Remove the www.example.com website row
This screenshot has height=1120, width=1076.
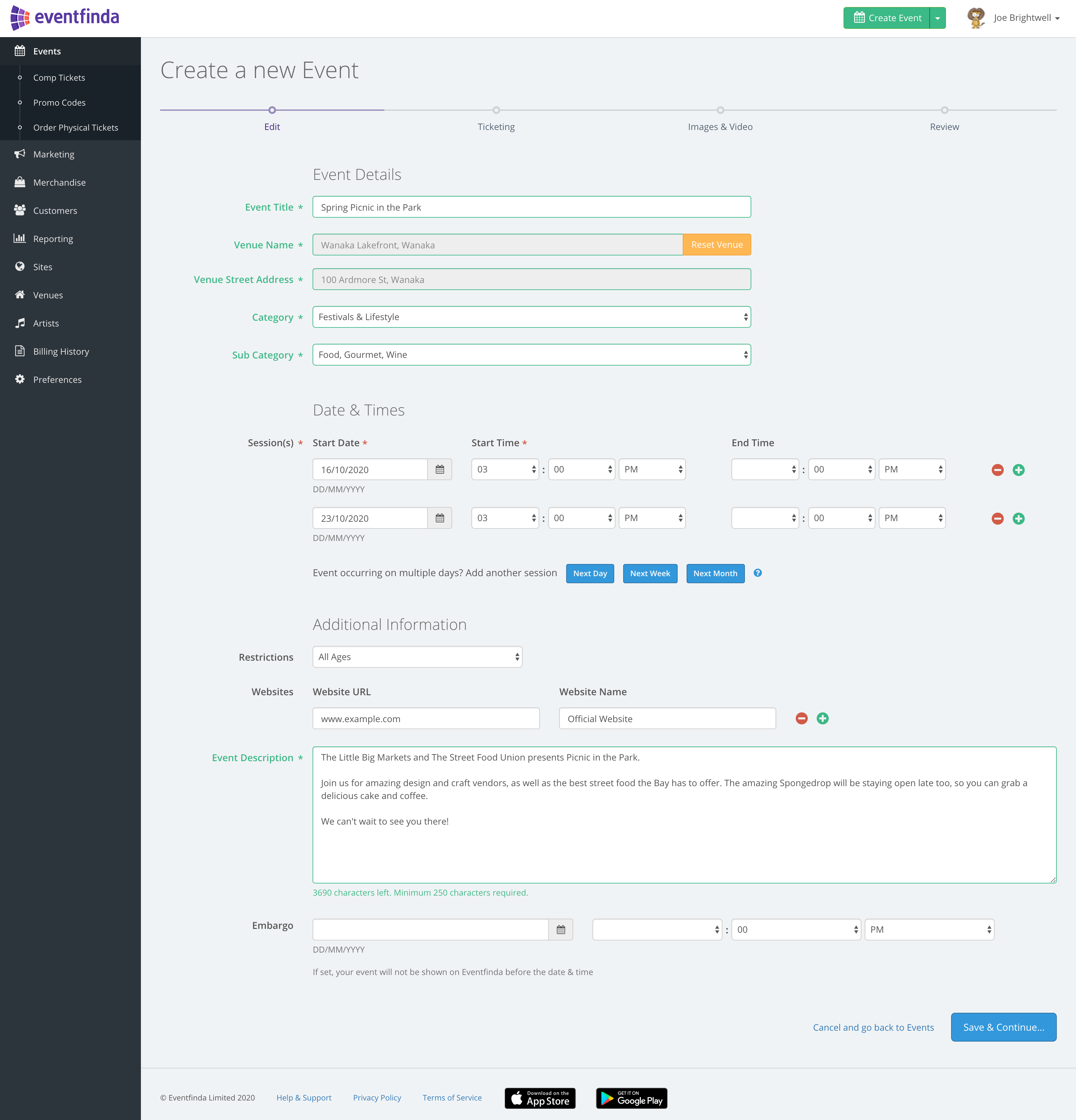[x=802, y=718]
